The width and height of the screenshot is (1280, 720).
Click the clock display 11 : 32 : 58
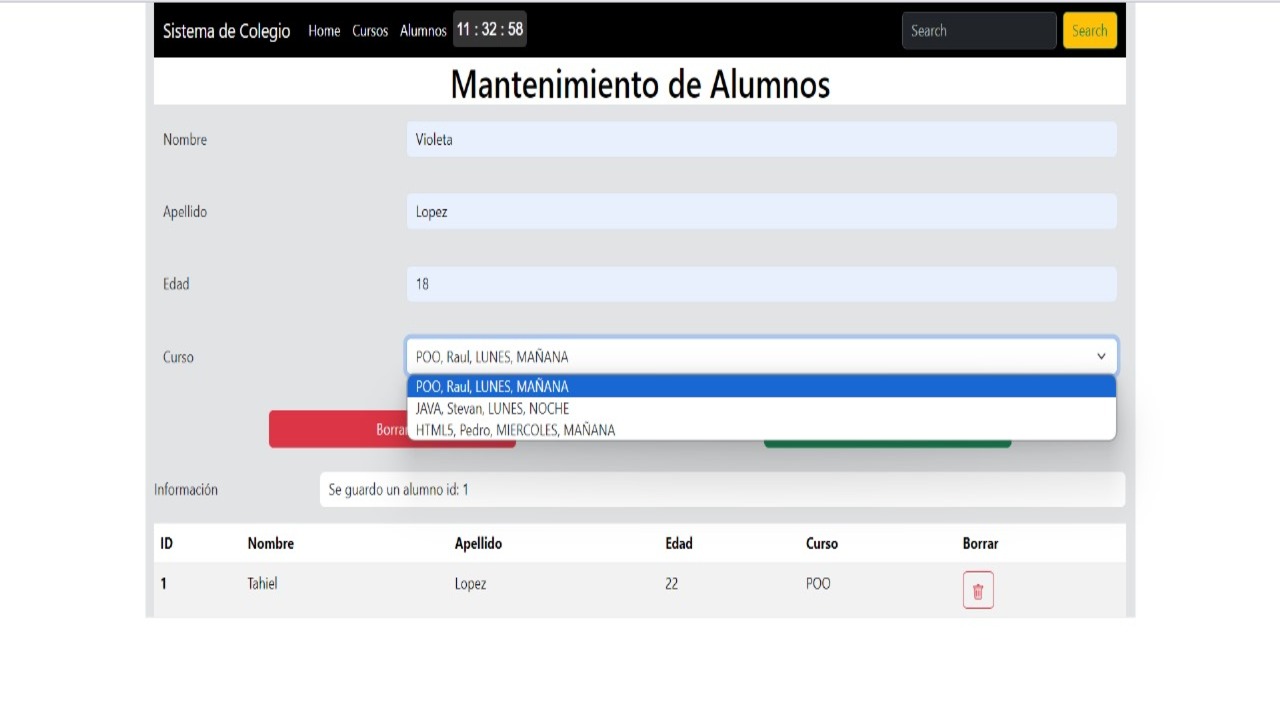(490, 29)
